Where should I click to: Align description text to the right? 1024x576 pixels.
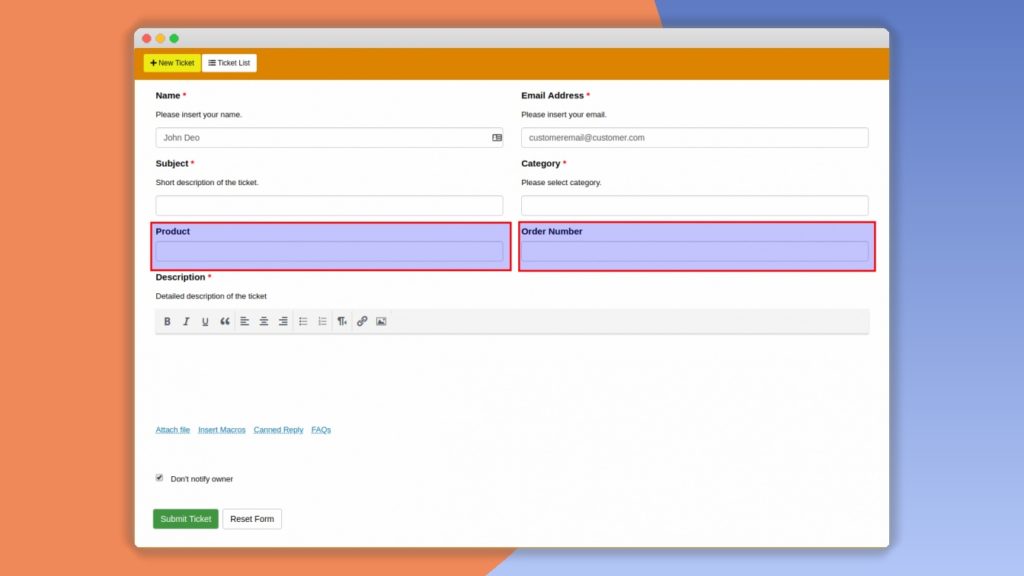(283, 321)
